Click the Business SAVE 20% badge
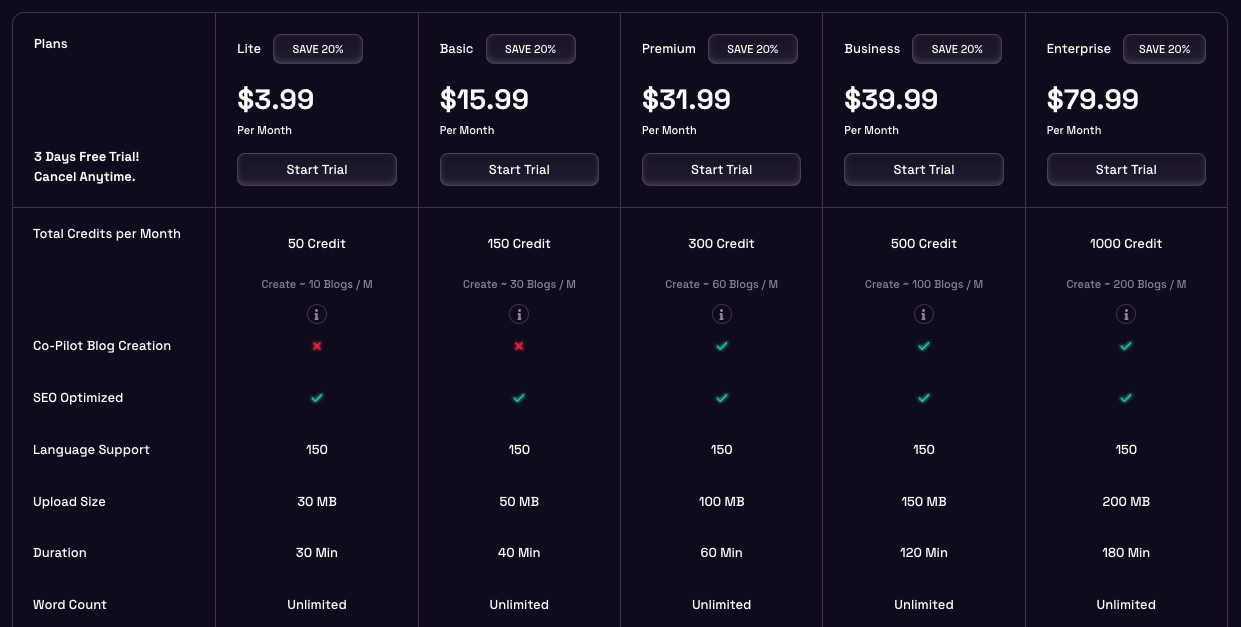The height and width of the screenshot is (627, 1241). click(957, 49)
